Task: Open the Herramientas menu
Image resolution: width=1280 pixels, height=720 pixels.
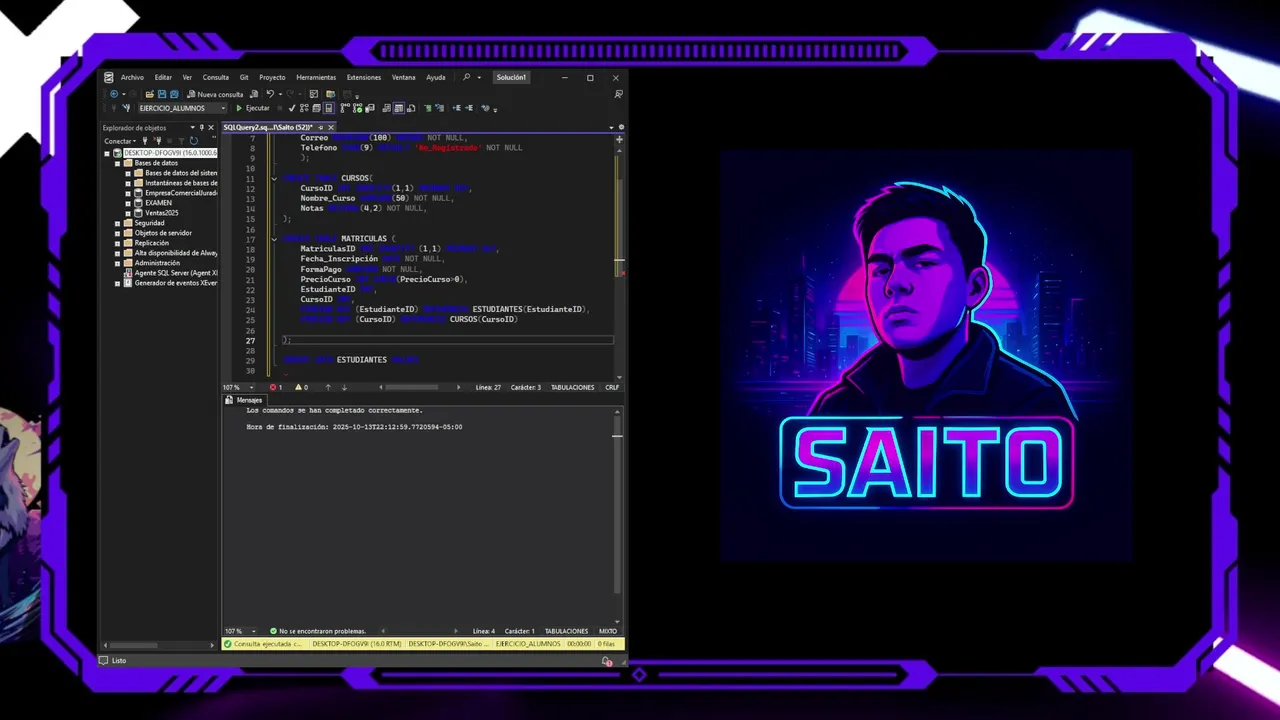Action: point(316,77)
